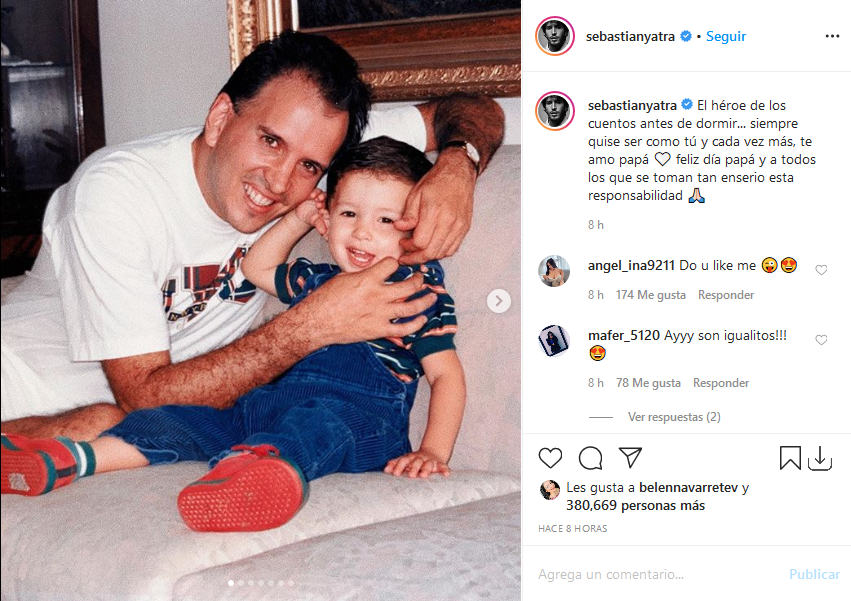851x601 pixels.
Task: Open the three-dot more options menu
Action: click(832, 36)
